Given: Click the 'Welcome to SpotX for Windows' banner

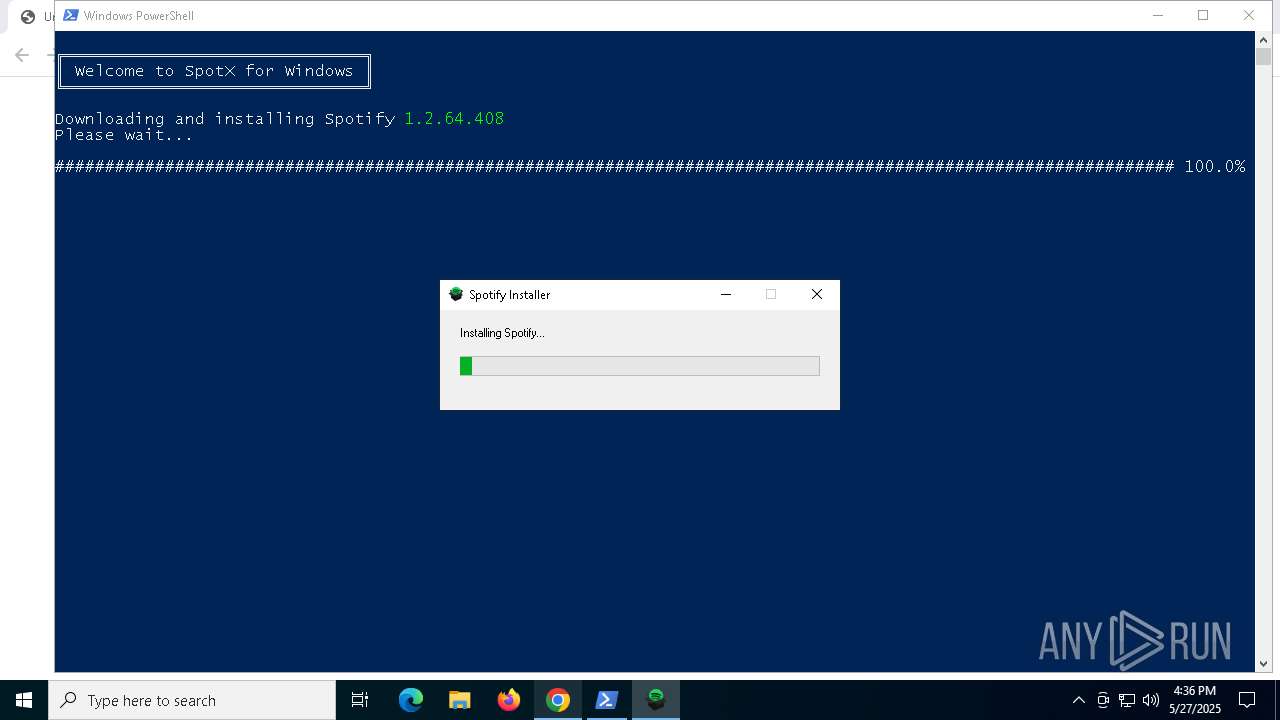Looking at the screenshot, I should pos(214,71).
